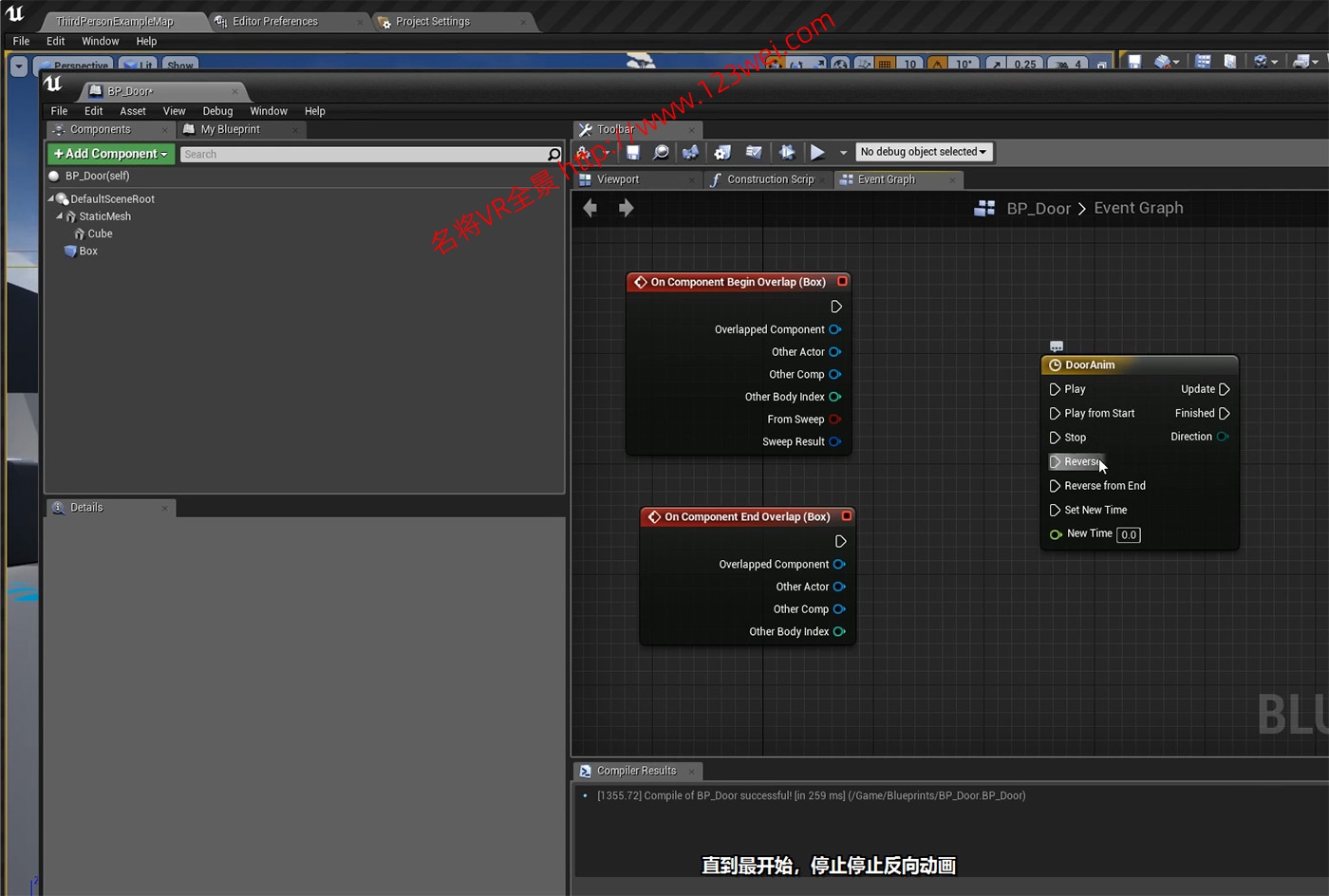Open the debug object selection dropdown

(x=923, y=152)
